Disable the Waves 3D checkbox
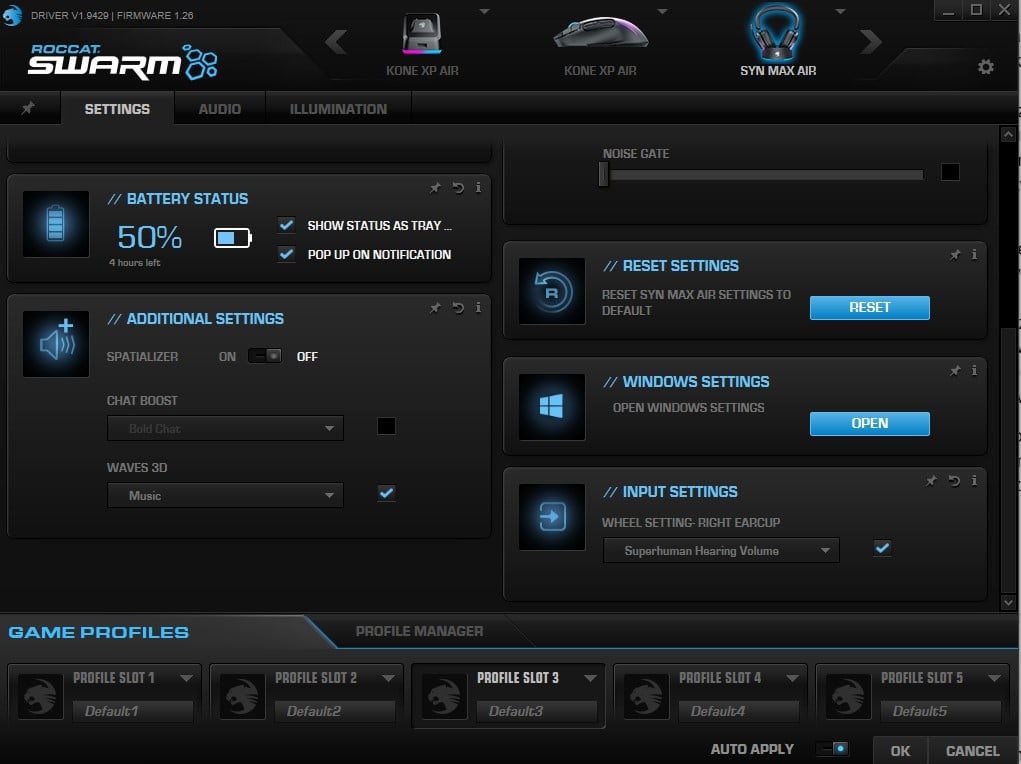 (386, 493)
